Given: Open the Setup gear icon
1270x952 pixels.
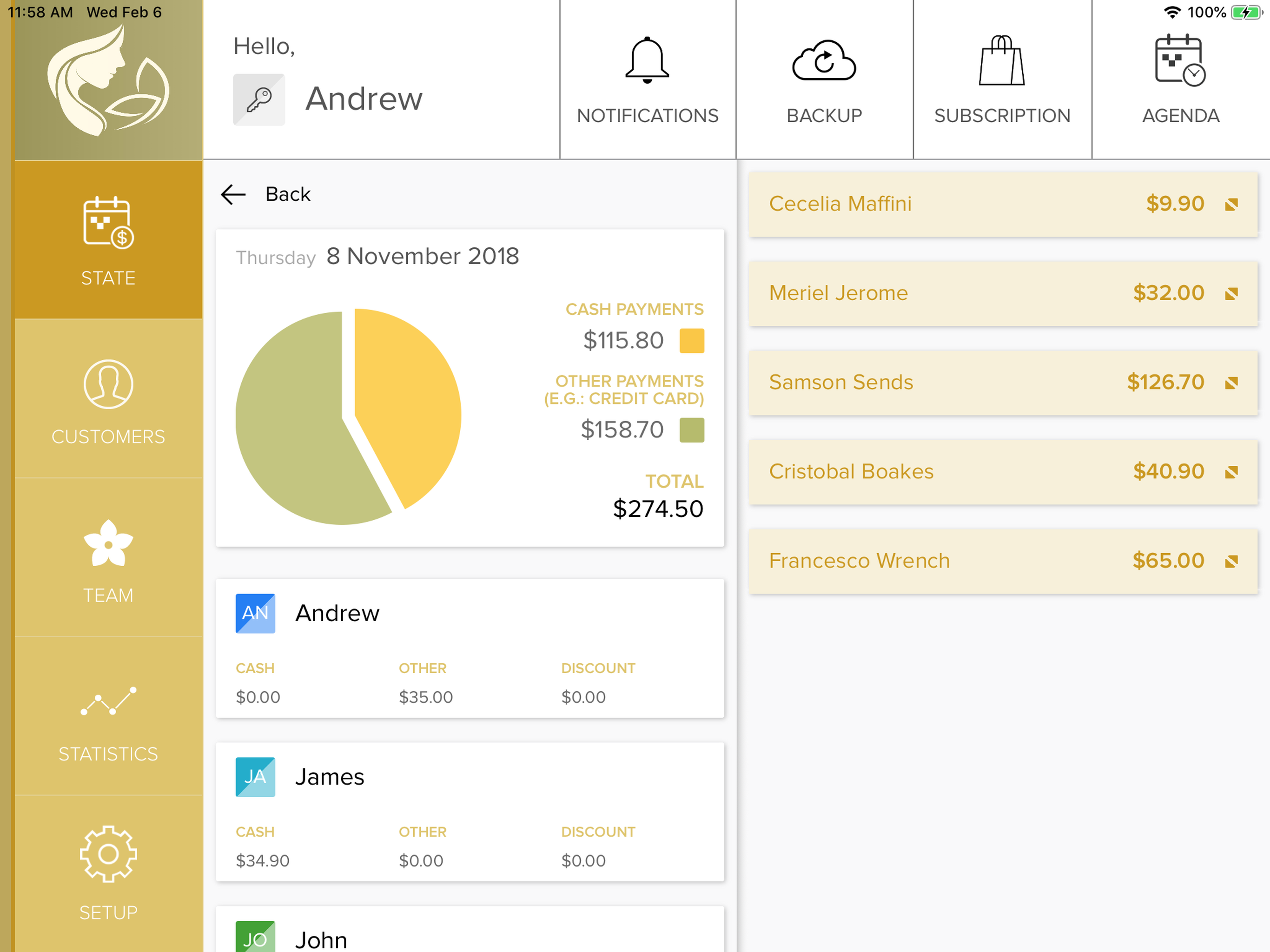Looking at the screenshot, I should [x=108, y=854].
